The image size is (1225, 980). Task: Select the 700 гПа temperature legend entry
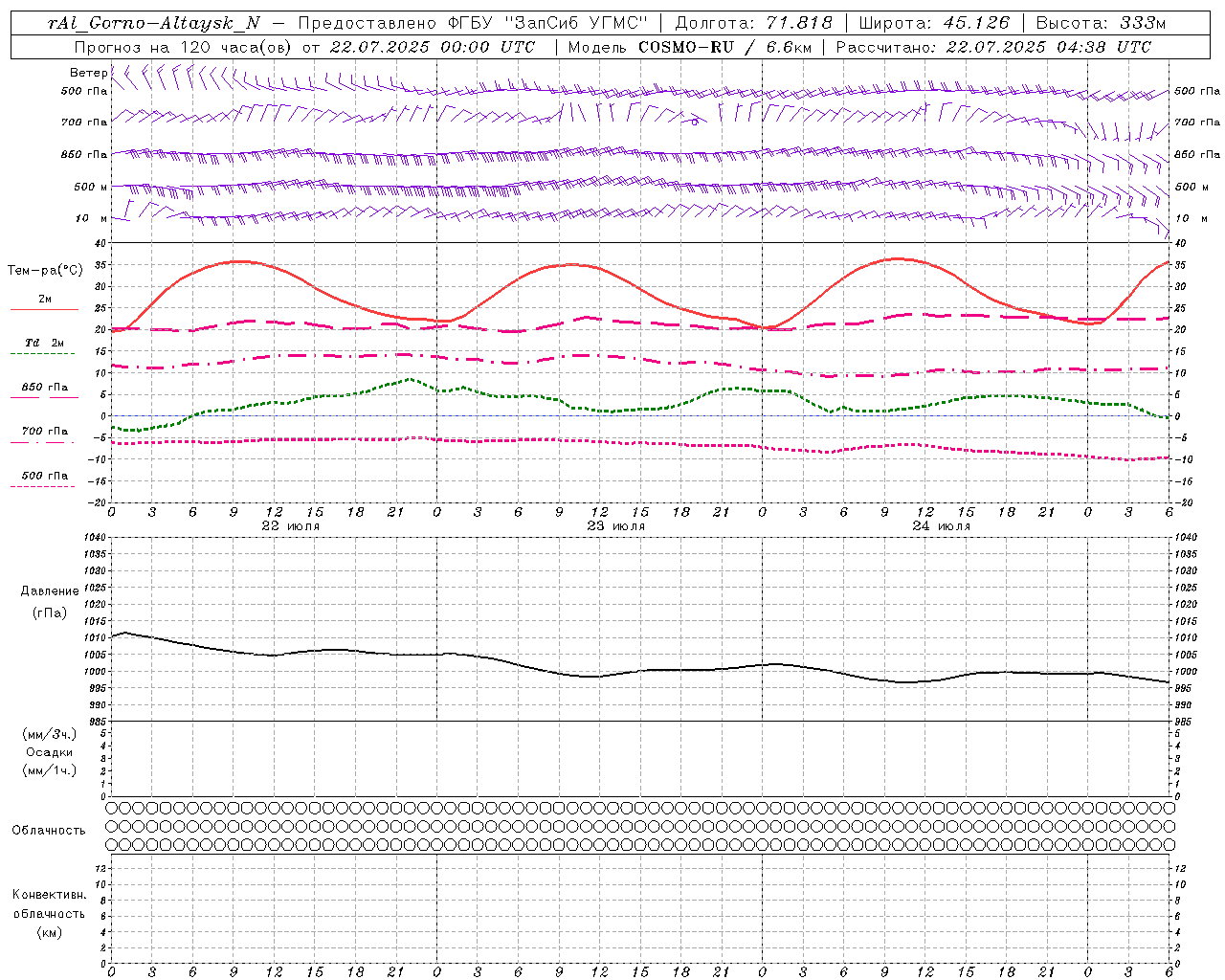[45, 432]
